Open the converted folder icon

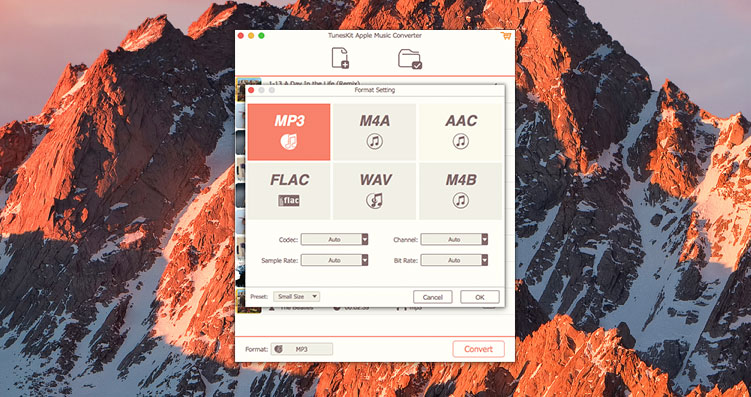[410, 59]
